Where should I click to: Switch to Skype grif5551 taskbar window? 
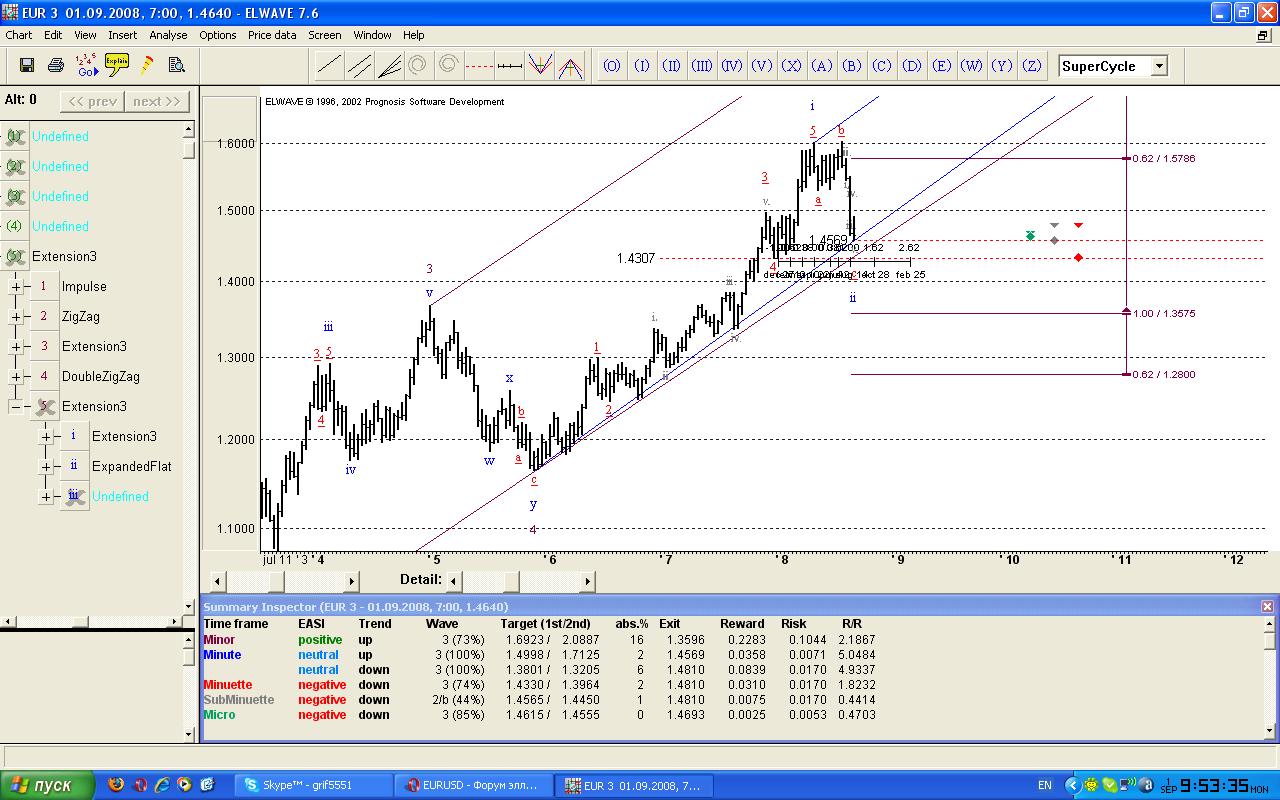point(313,786)
